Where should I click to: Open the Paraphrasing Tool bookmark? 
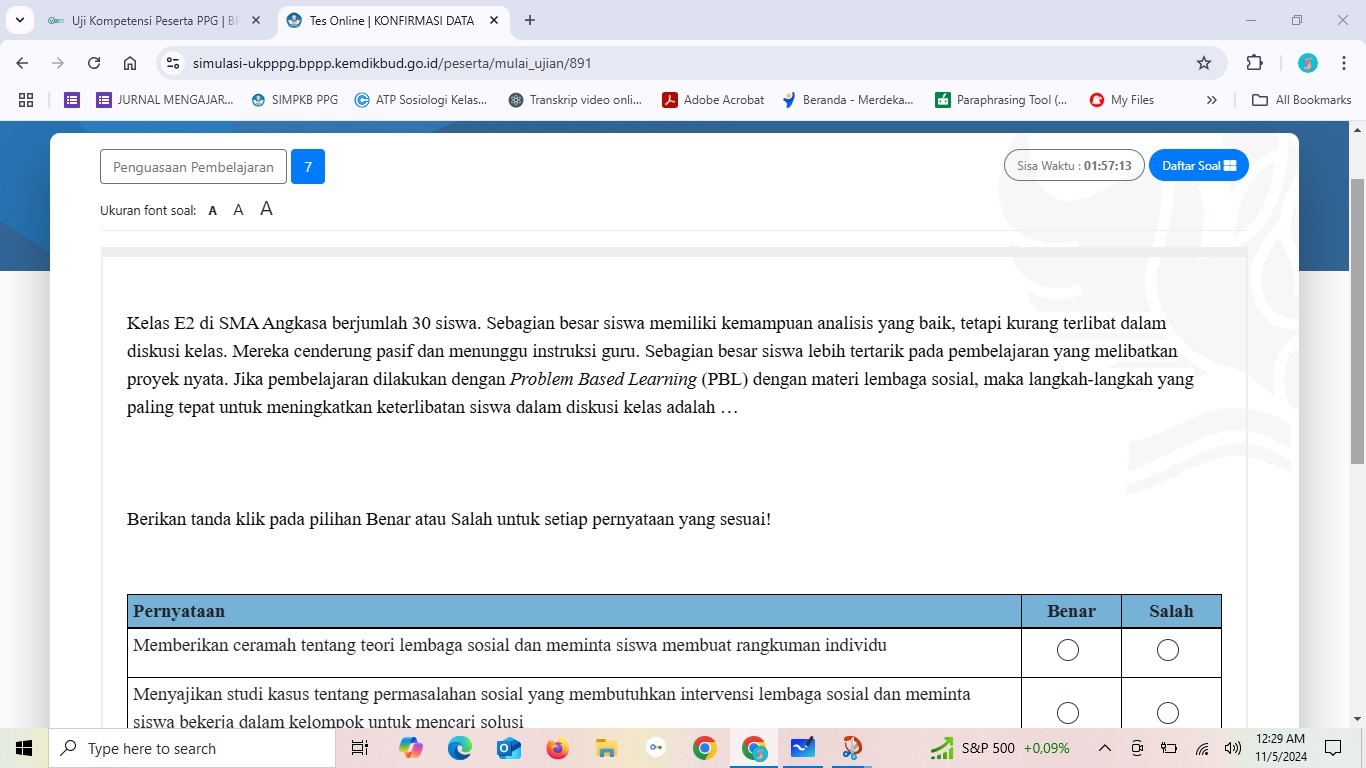point(1001,100)
